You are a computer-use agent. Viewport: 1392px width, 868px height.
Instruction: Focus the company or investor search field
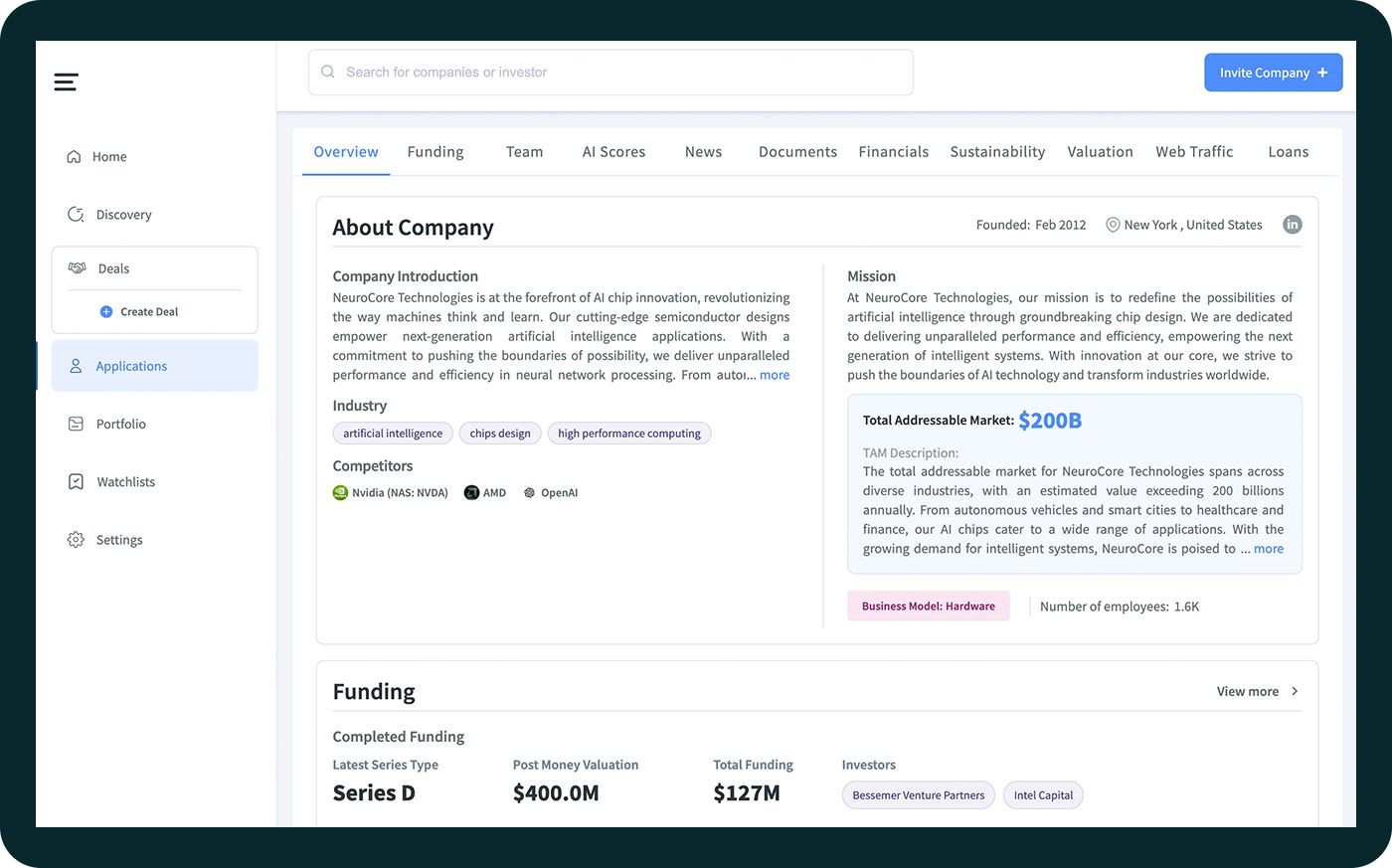[610, 73]
